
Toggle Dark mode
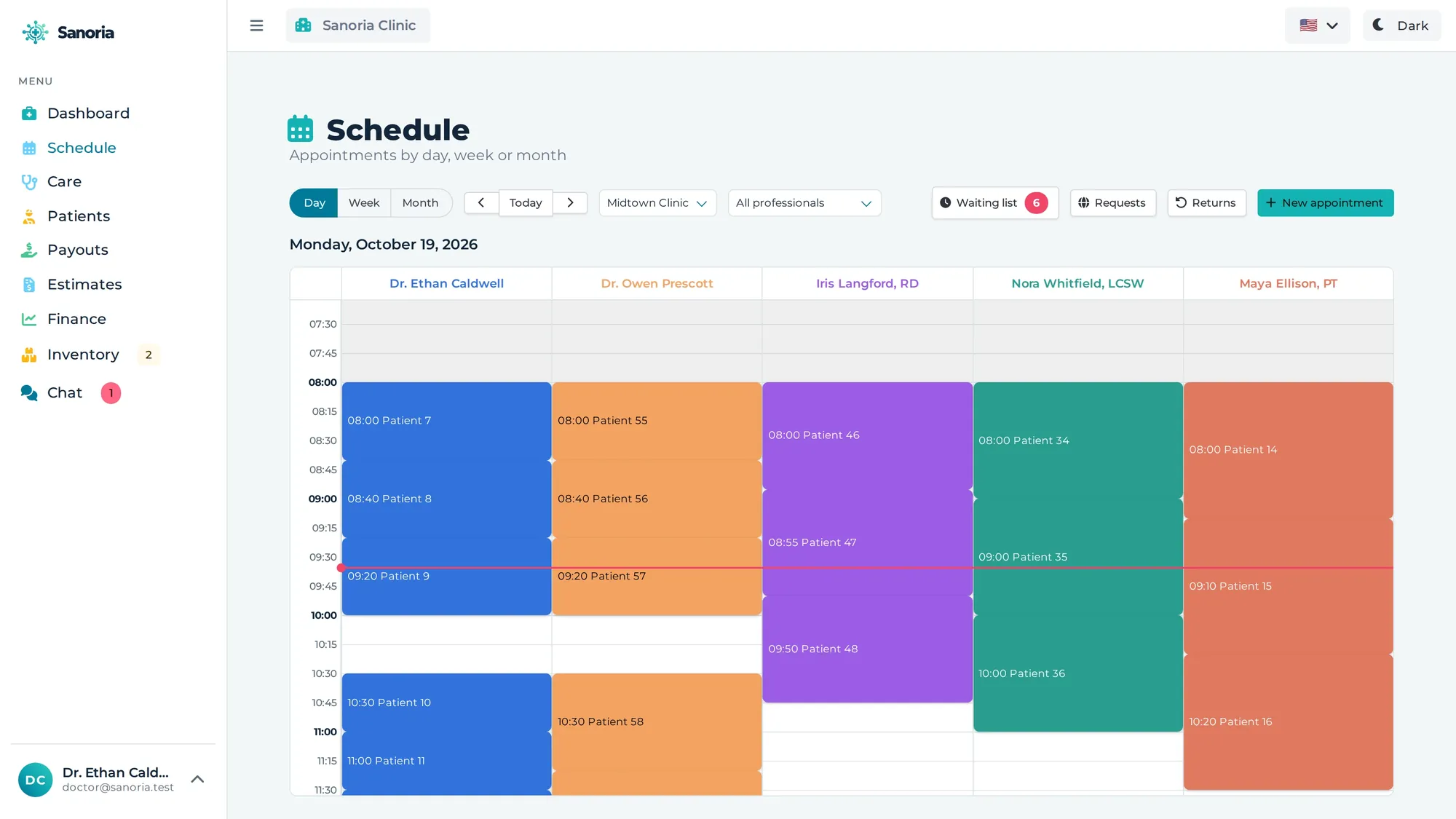pyautogui.click(x=1401, y=25)
